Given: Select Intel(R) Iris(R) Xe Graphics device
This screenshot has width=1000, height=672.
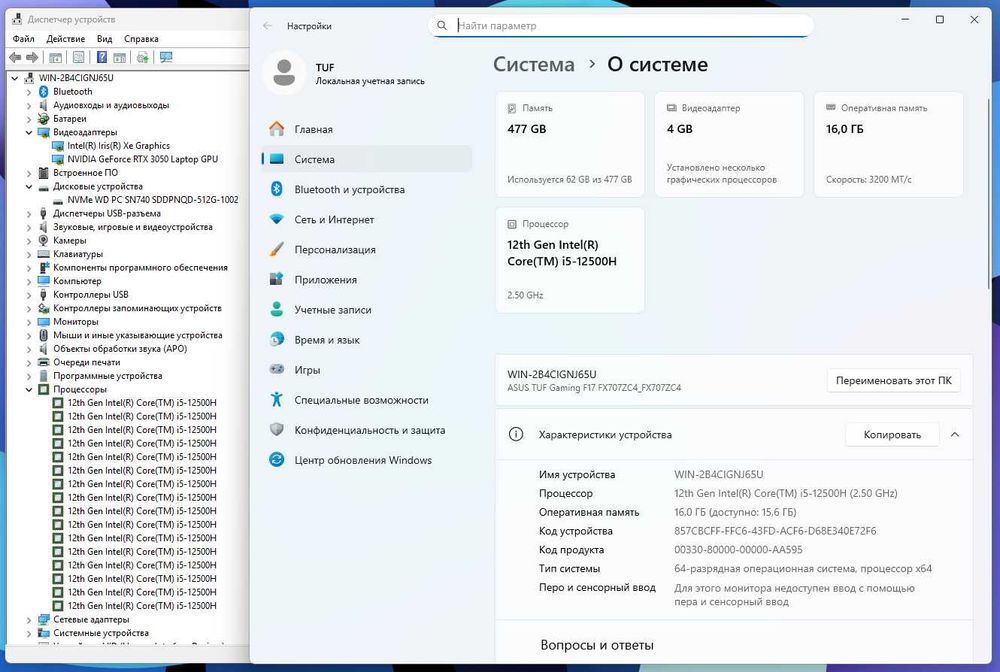Looking at the screenshot, I should click(x=118, y=145).
